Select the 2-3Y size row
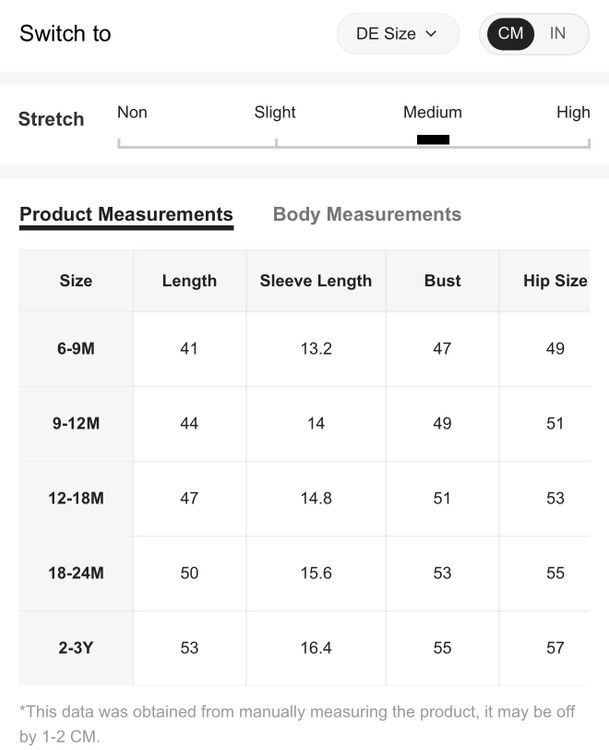The width and height of the screenshot is (609, 750). click(x=76, y=648)
